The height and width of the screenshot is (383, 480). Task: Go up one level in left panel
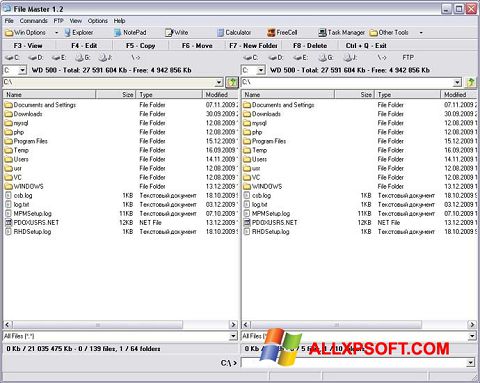point(232,82)
